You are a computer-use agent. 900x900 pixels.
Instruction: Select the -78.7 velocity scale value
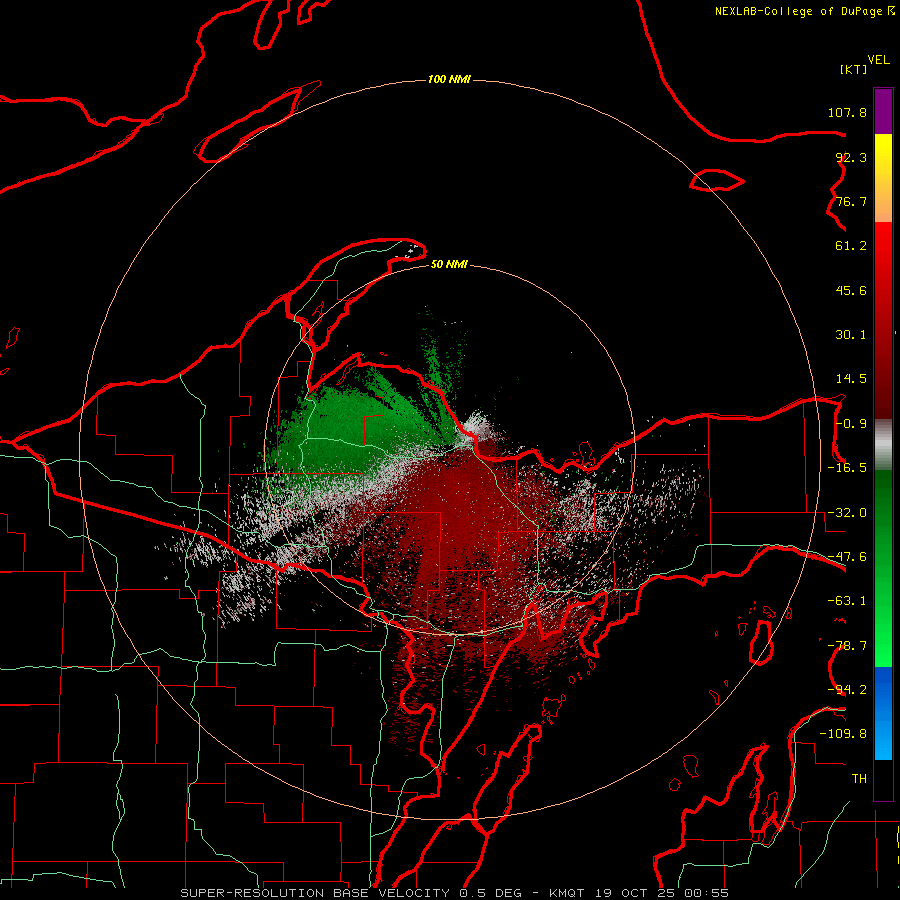847,646
